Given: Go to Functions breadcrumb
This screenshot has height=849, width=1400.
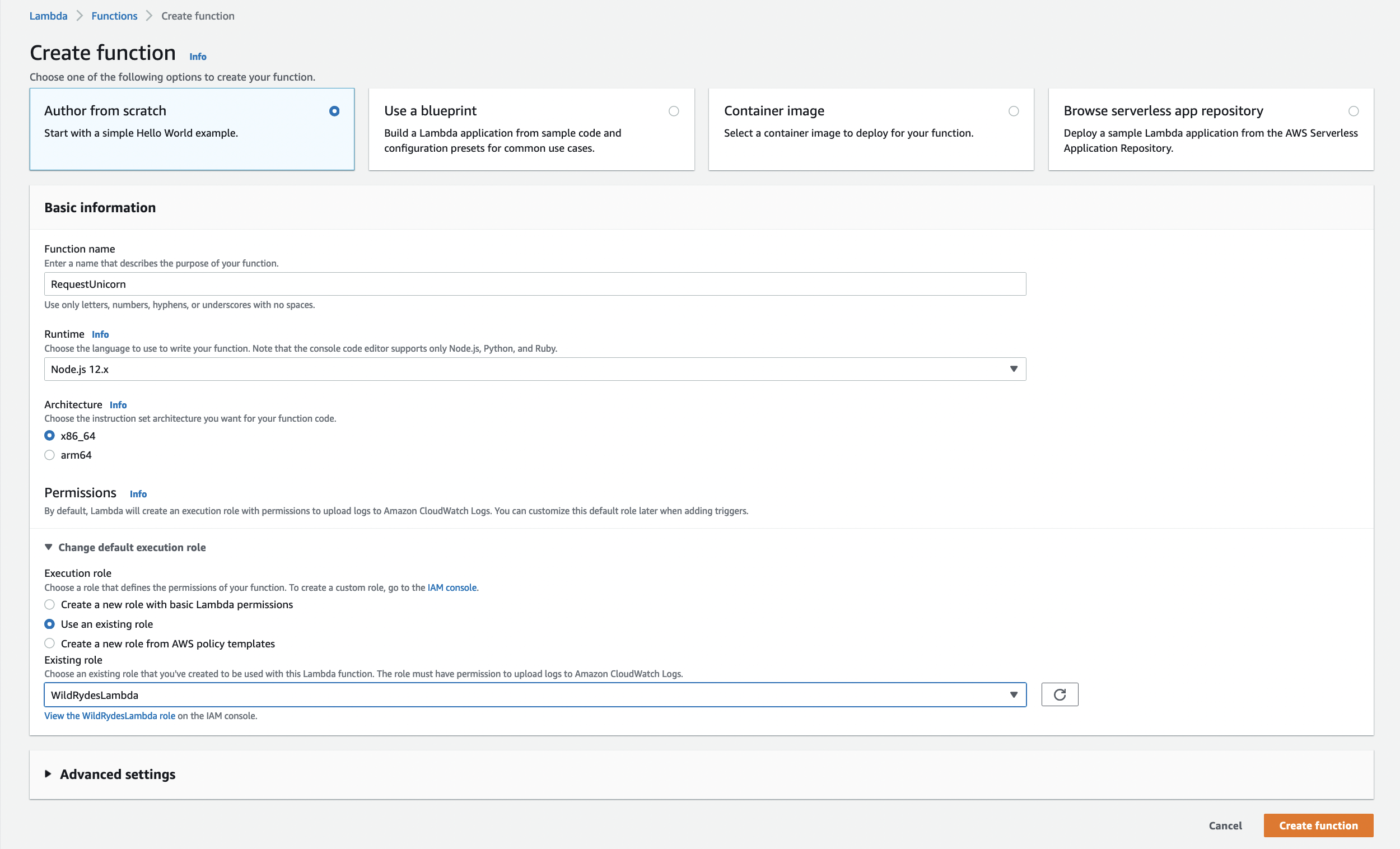Looking at the screenshot, I should [x=114, y=16].
